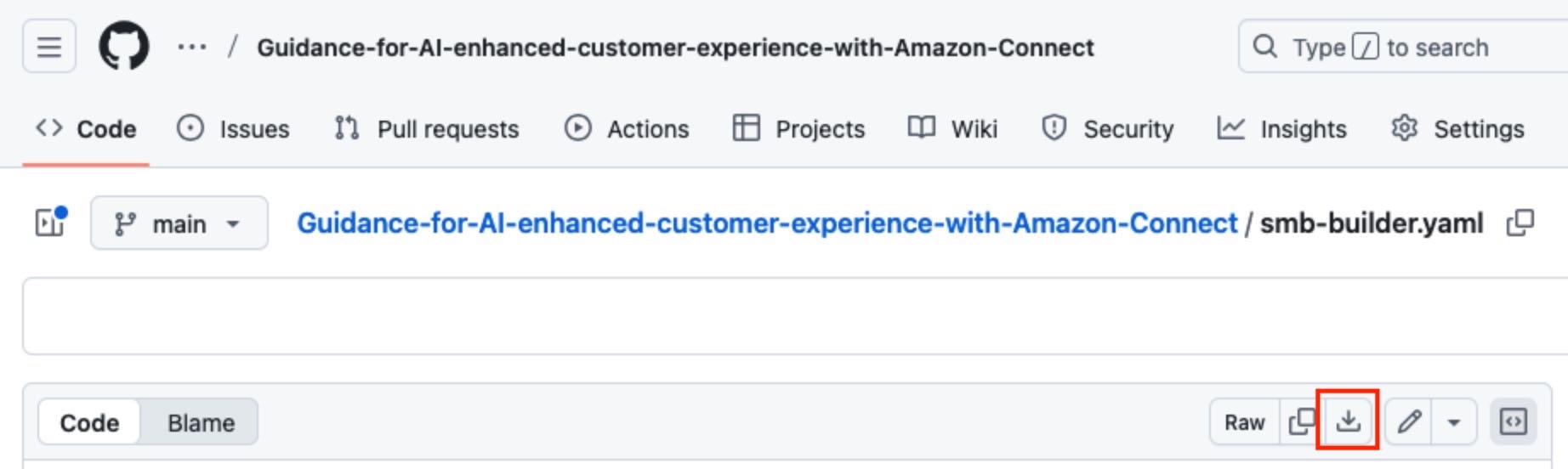Switch to Blame view
This screenshot has height=469, width=1568.
pos(201,422)
